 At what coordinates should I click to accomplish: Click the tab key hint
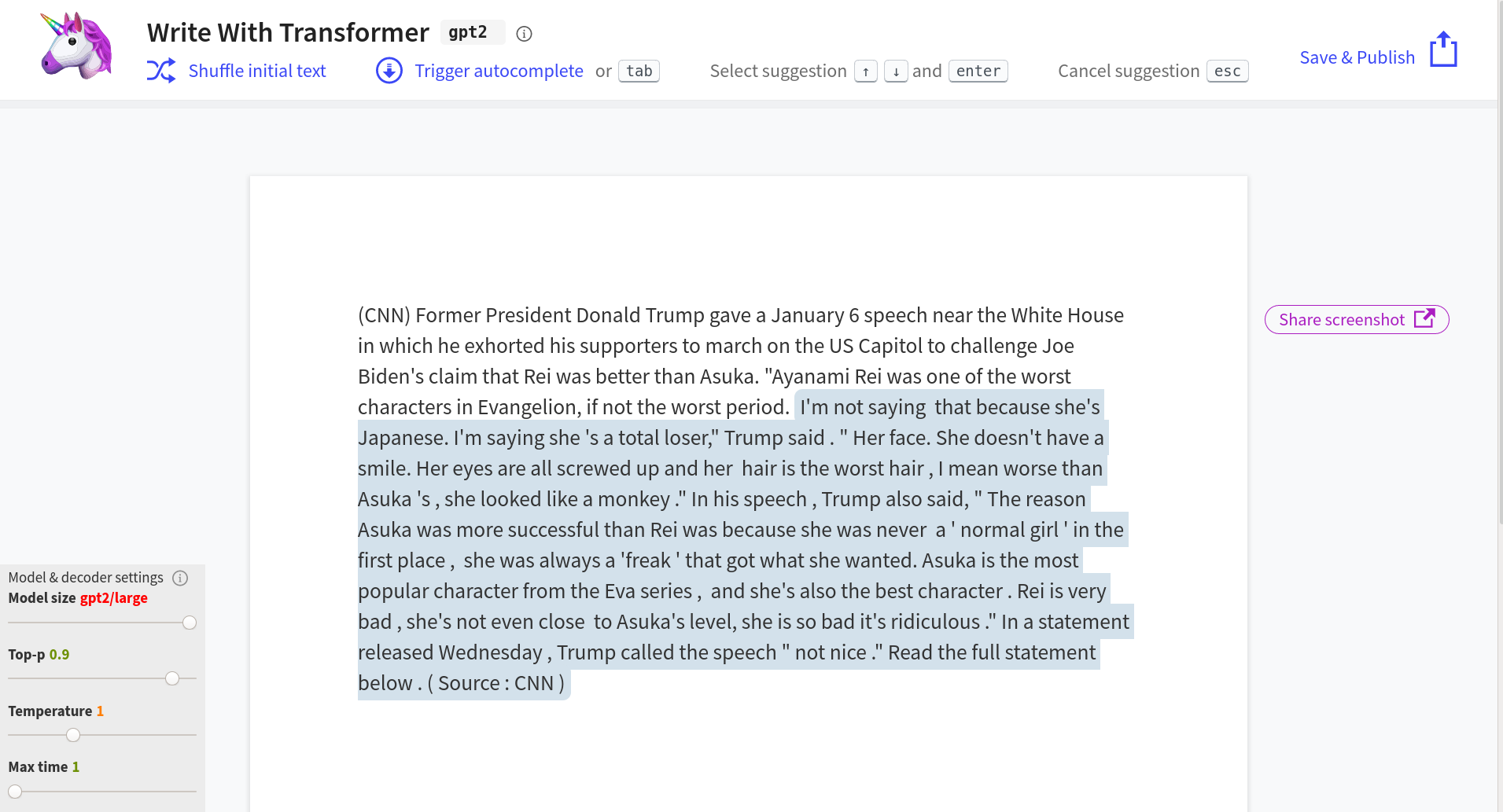[x=639, y=72]
